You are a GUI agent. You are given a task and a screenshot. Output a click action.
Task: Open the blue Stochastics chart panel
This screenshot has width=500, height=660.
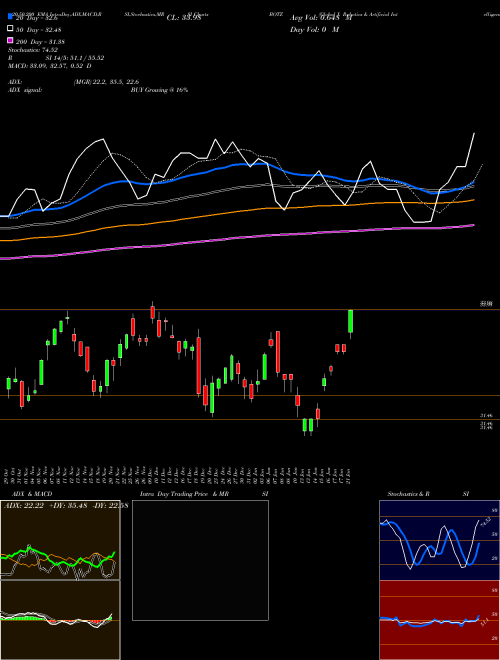[x=439, y=540]
